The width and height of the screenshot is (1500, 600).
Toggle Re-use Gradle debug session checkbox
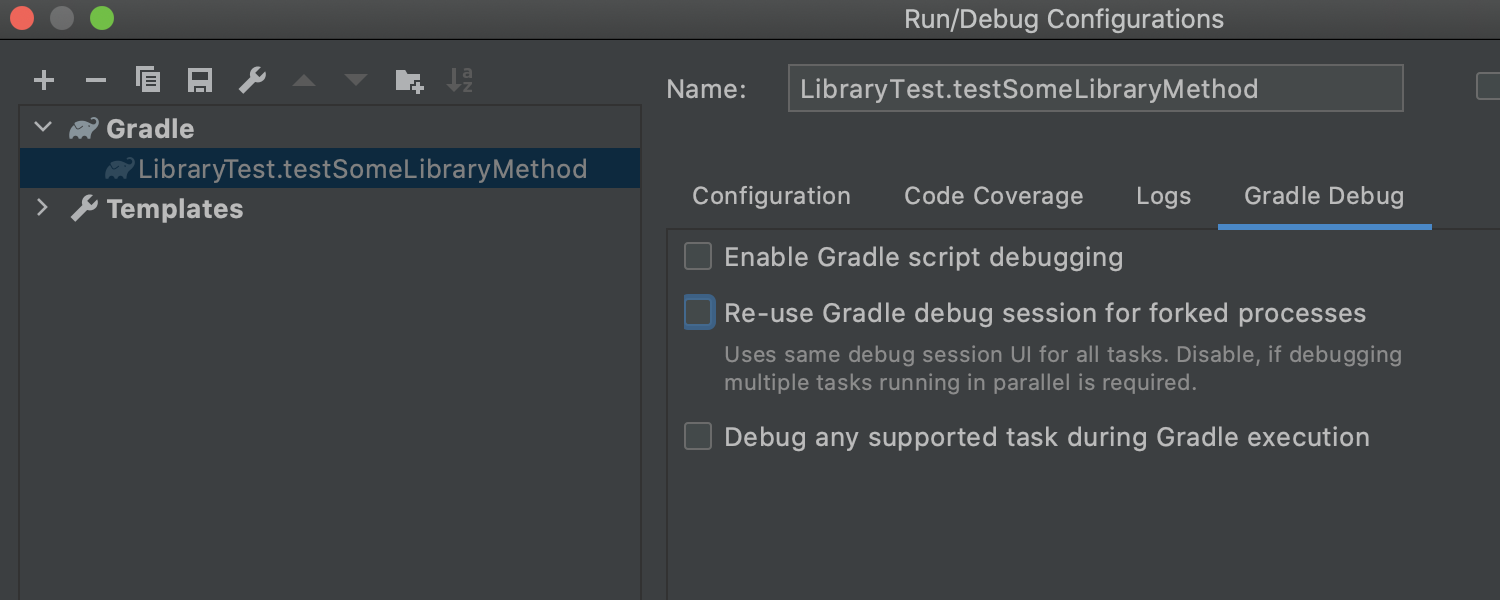(698, 313)
